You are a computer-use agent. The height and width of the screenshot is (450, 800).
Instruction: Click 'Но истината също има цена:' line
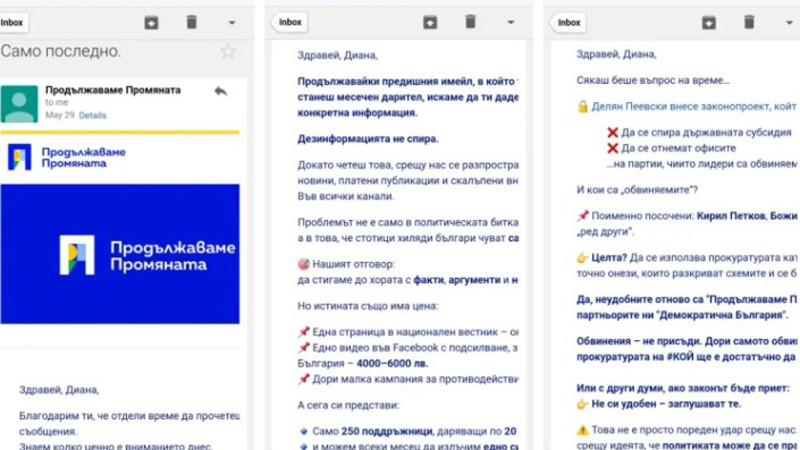click(x=367, y=306)
